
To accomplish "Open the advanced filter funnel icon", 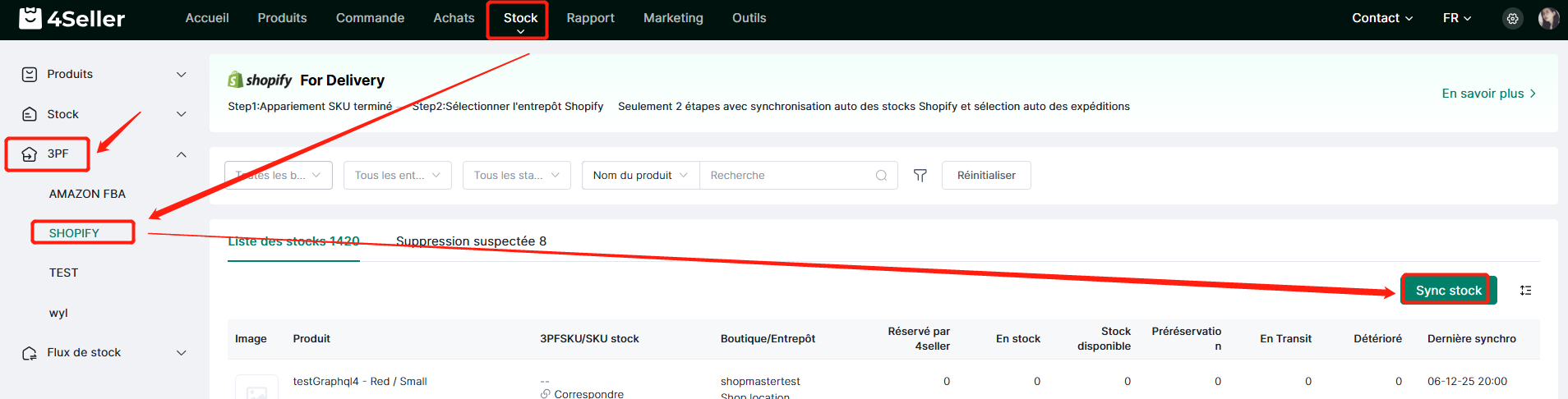I will [920, 176].
